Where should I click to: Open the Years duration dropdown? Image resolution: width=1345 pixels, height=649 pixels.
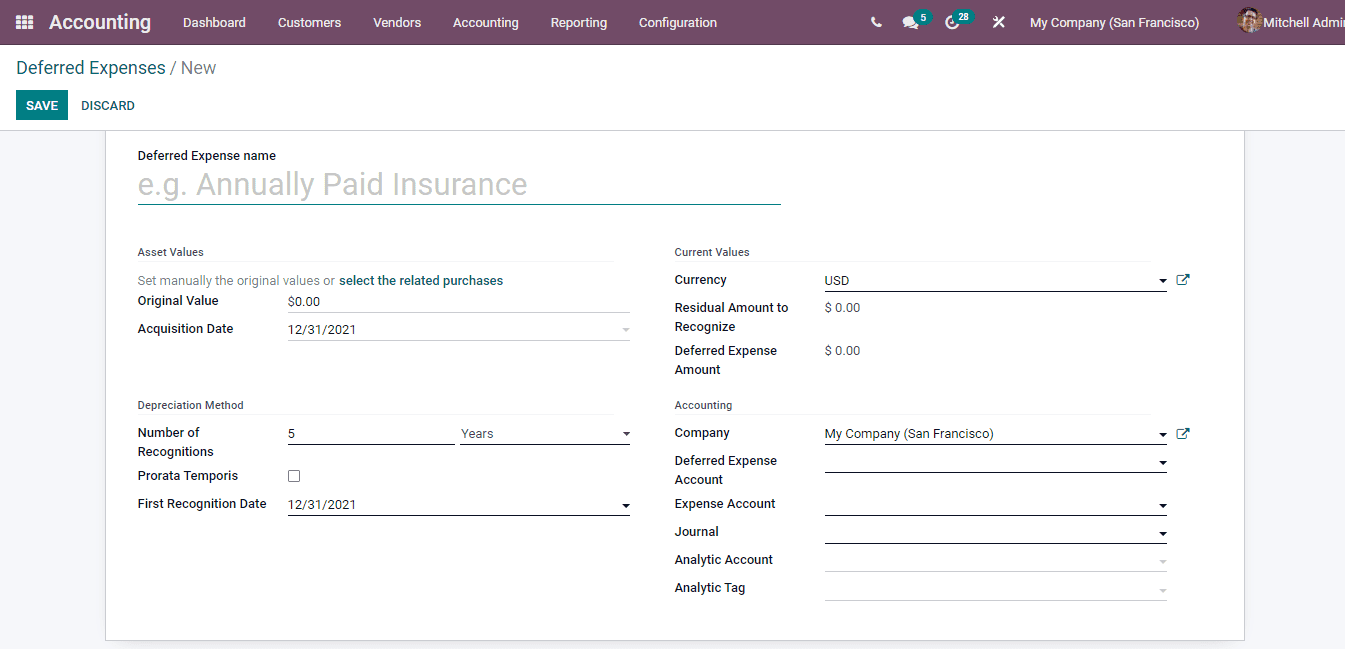[x=626, y=433]
